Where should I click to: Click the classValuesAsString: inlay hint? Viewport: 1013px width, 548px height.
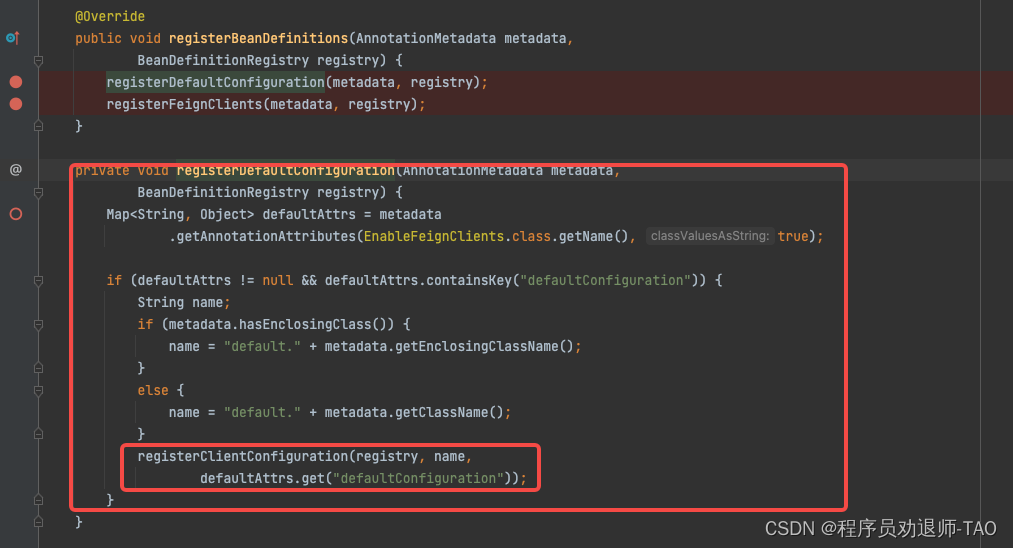pos(709,236)
